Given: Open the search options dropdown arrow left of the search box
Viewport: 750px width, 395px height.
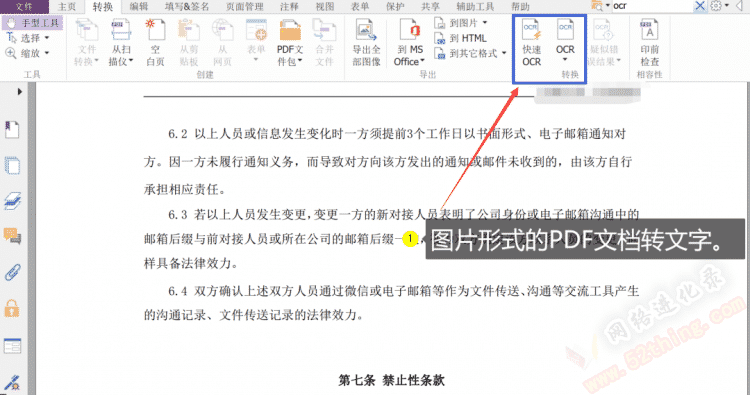Looking at the screenshot, I should pos(607,6).
